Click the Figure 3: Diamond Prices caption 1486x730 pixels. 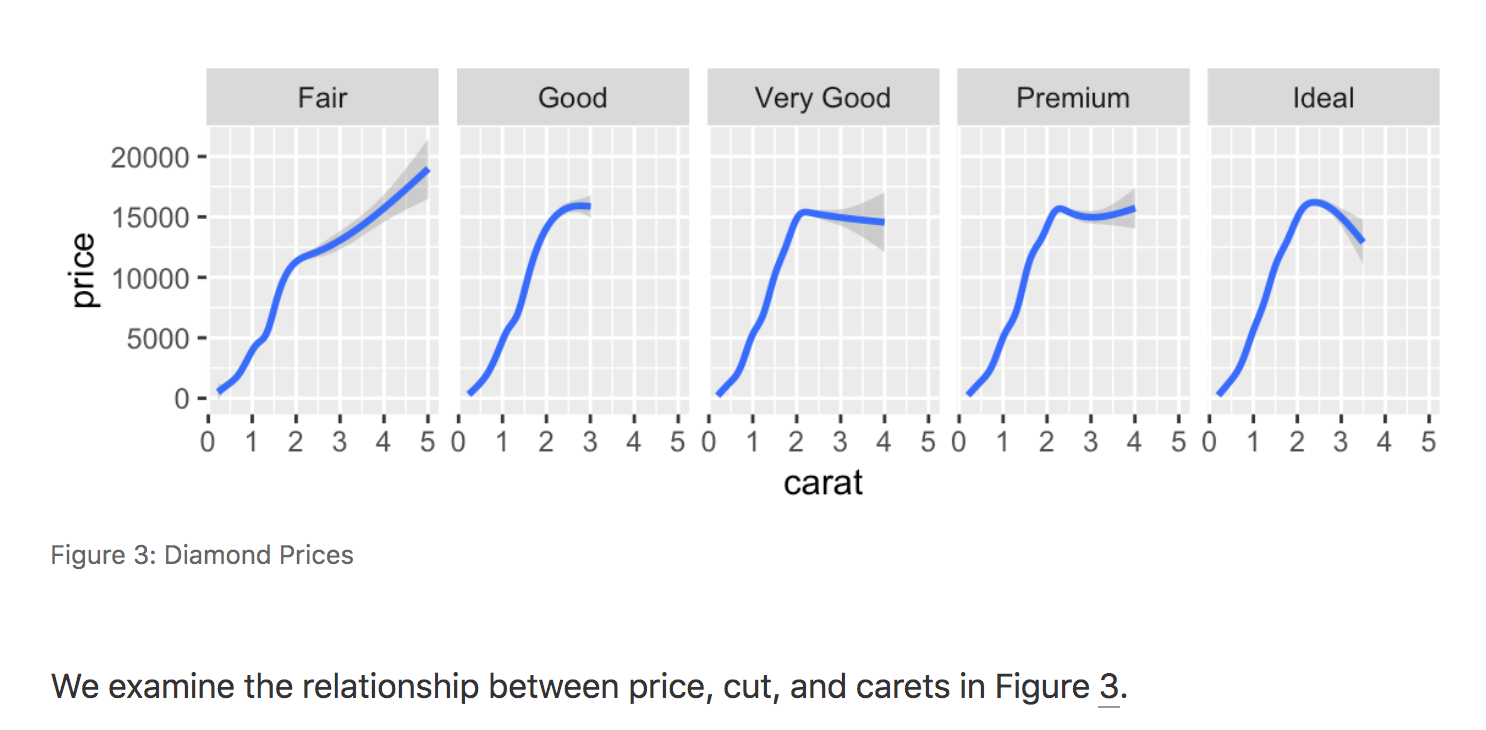pyautogui.click(x=202, y=555)
